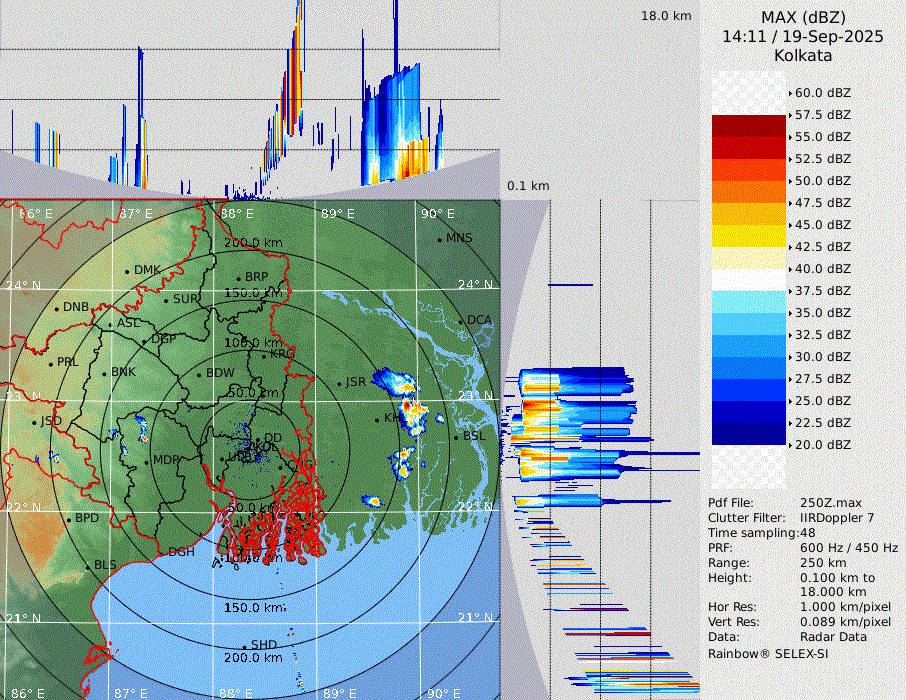906x700 pixels.
Task: Click the white 37.5–40.0 dBZ legend swatch
Action: (x=748, y=280)
